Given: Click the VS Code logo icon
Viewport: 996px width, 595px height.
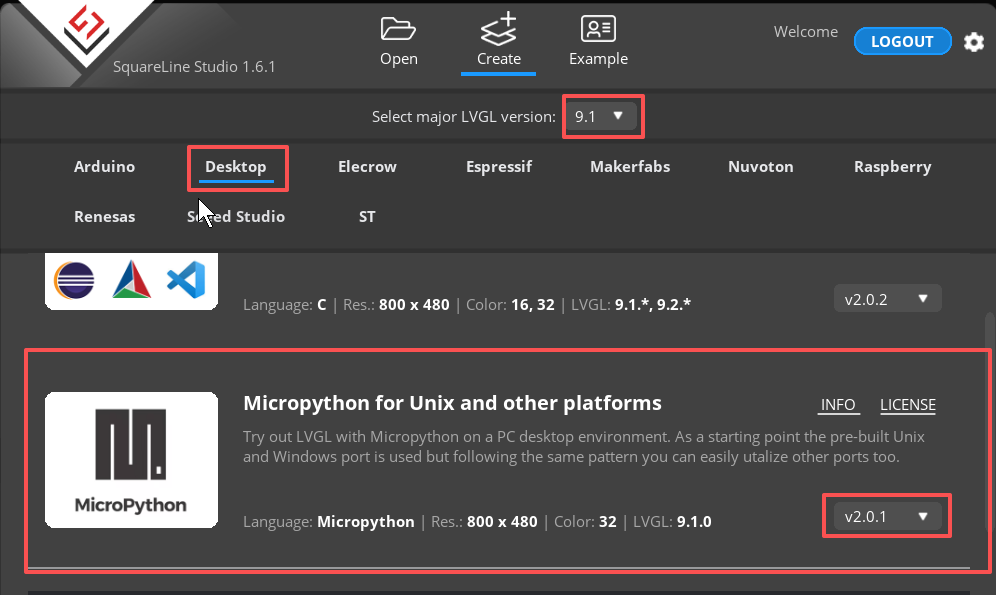Looking at the screenshot, I should [186, 279].
